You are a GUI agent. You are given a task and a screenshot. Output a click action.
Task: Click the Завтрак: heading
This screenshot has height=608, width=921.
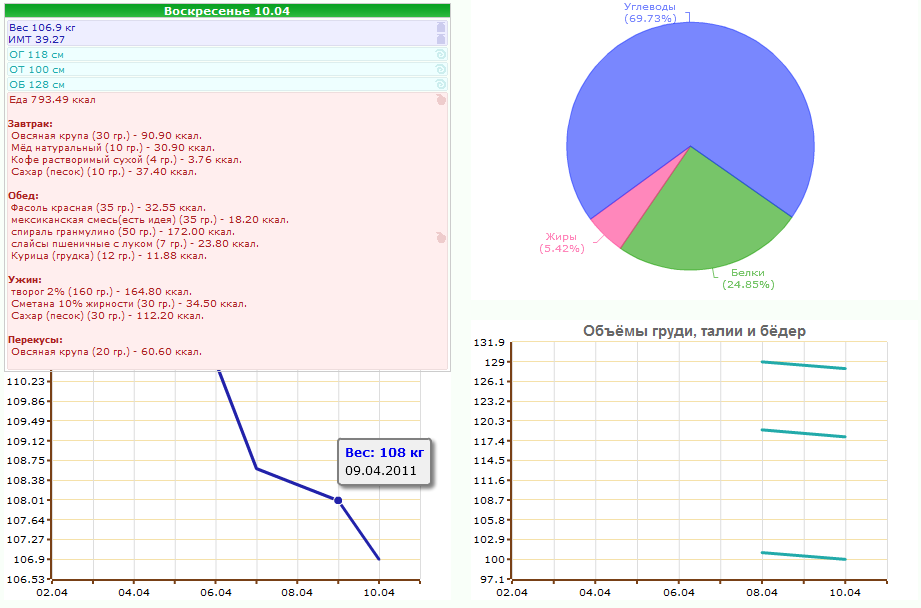point(31,124)
